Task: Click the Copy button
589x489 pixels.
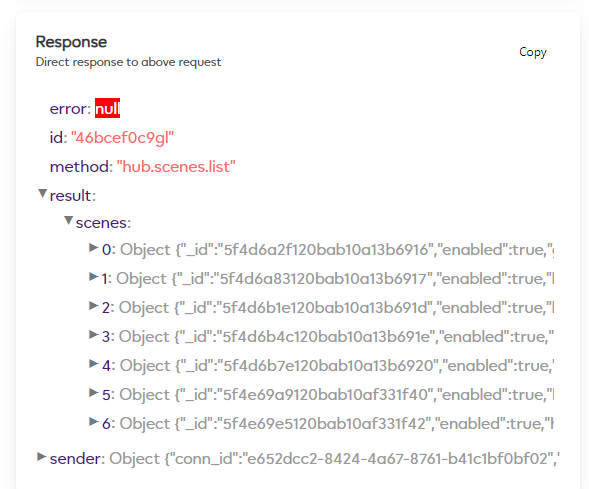Action: click(533, 52)
